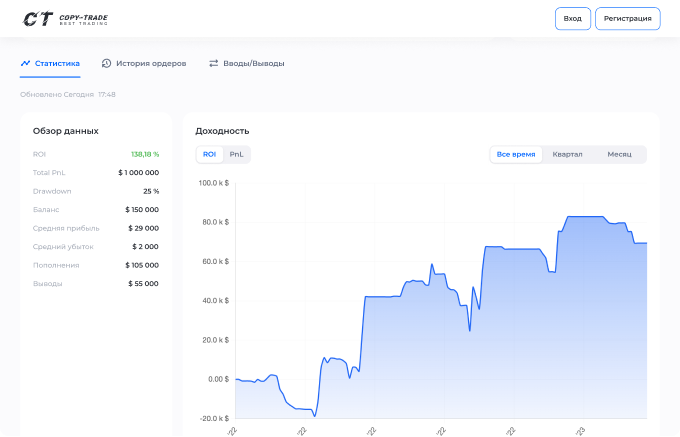Click the -20.0 k $ axis label

(214, 418)
